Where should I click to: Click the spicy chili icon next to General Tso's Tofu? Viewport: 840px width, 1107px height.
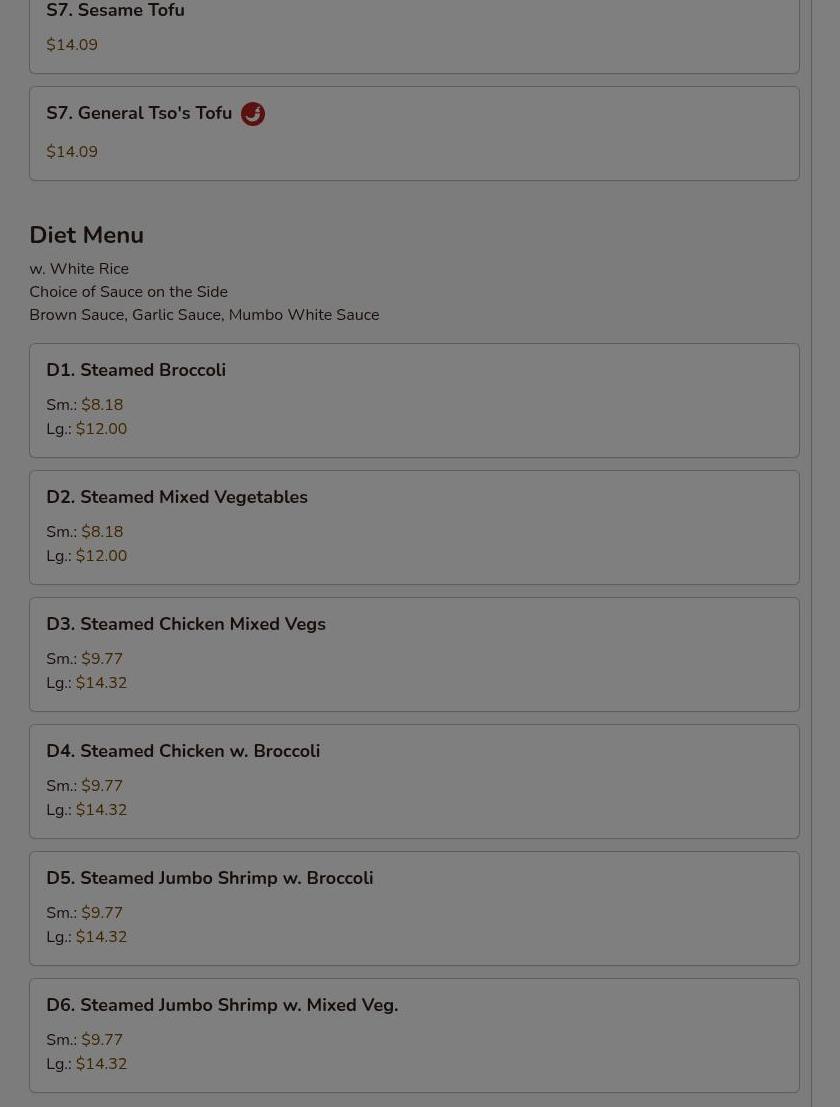(x=253, y=114)
